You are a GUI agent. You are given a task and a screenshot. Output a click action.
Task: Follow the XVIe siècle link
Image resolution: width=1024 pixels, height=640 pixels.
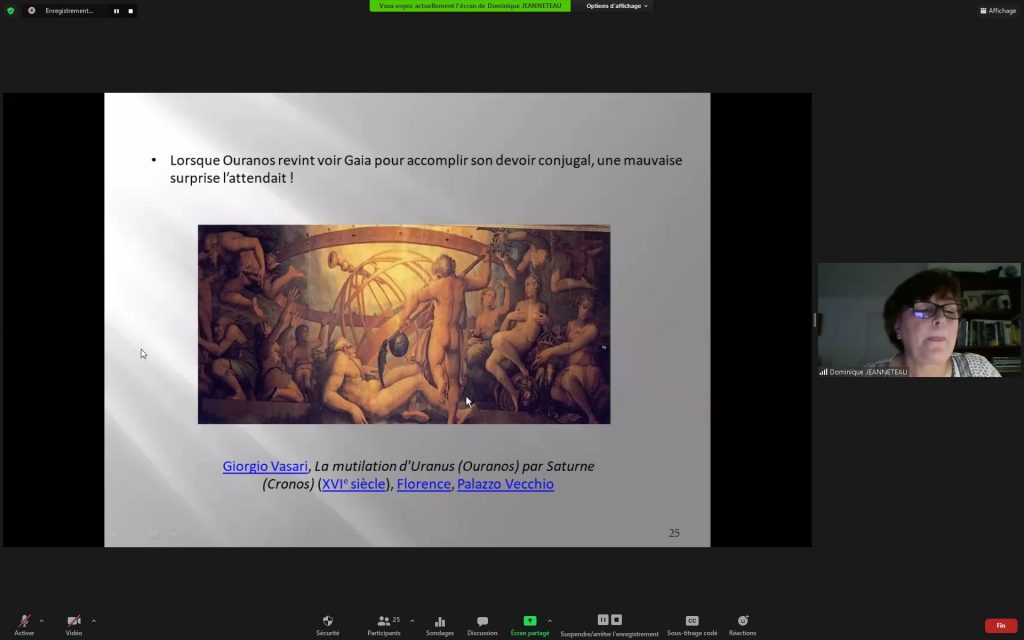353,484
